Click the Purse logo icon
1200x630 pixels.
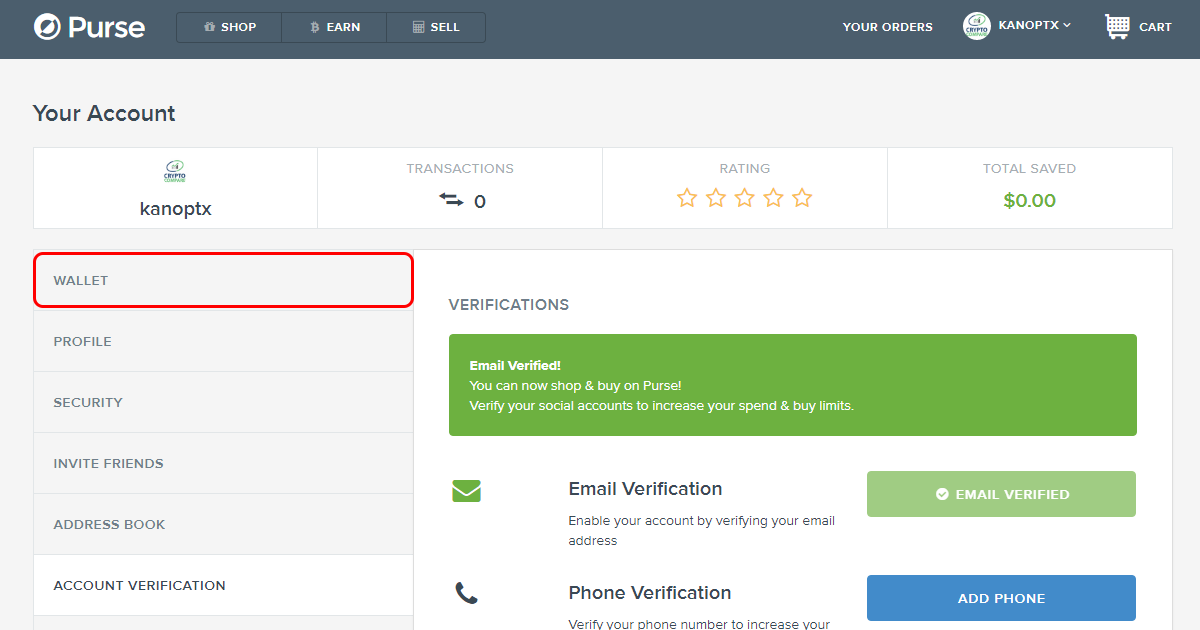pos(47,27)
